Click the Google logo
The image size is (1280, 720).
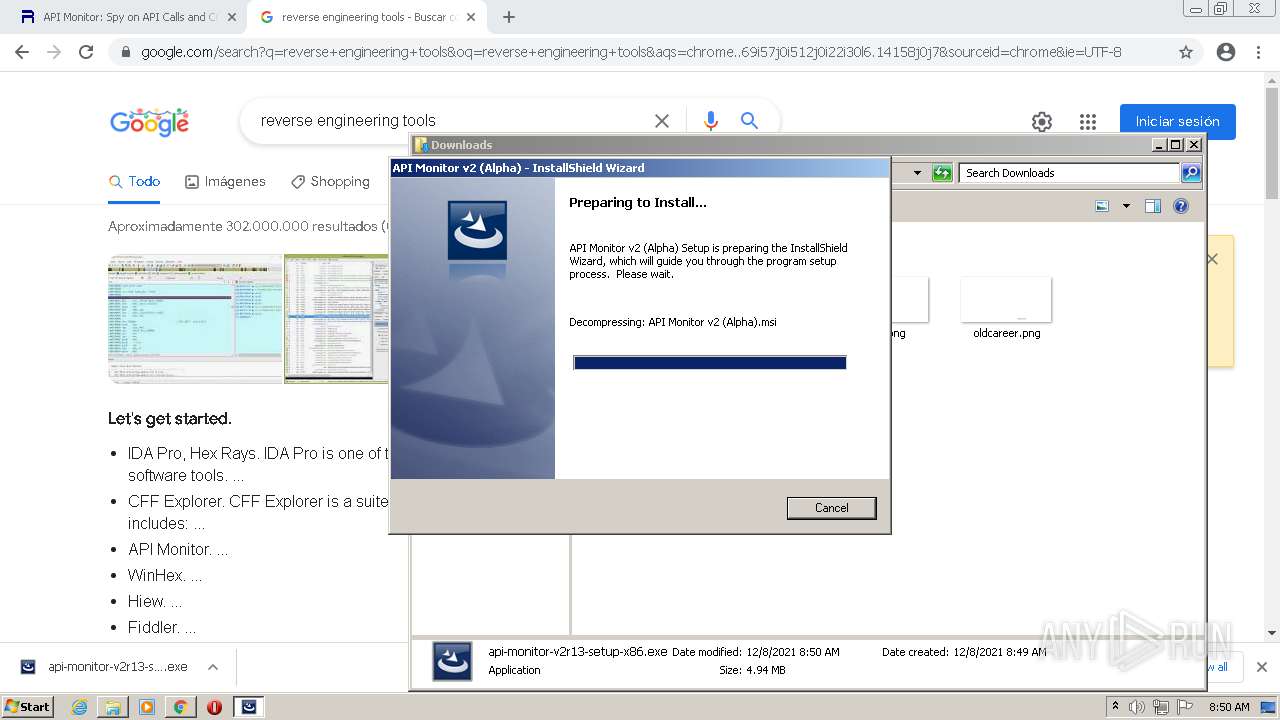coord(149,122)
